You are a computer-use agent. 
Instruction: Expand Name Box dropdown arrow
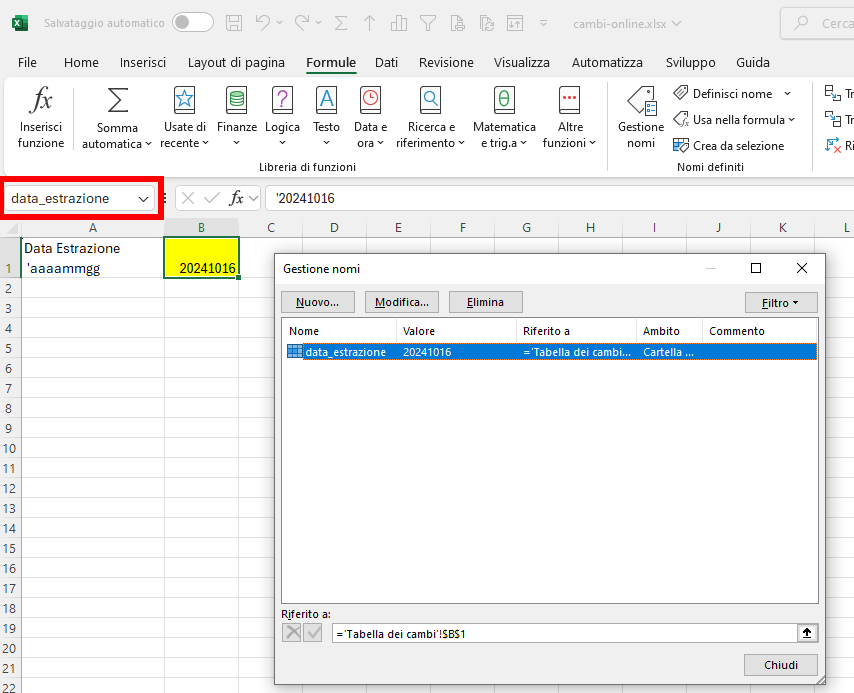point(143,199)
